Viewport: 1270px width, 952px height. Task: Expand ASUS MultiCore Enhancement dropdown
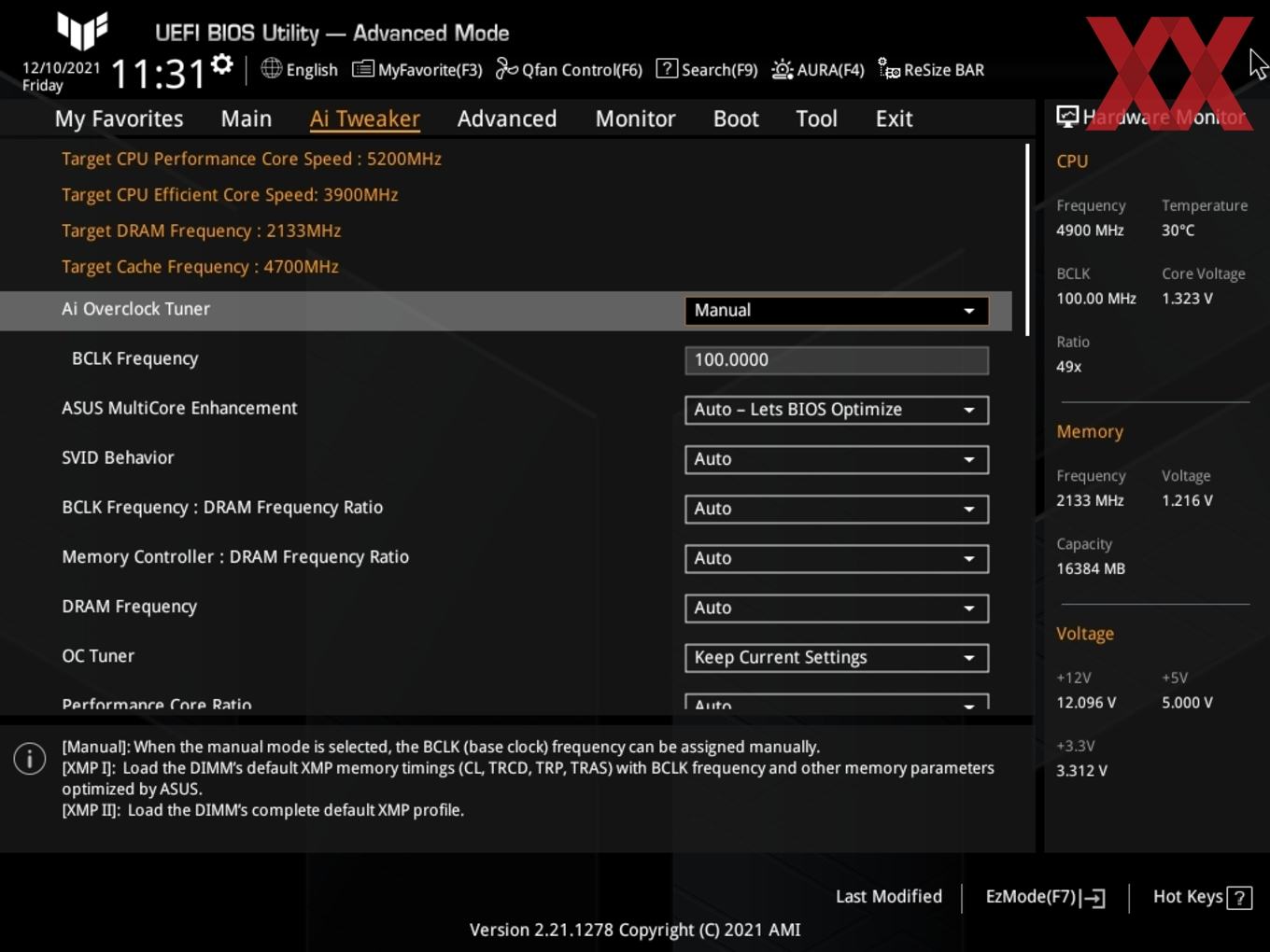(x=837, y=410)
